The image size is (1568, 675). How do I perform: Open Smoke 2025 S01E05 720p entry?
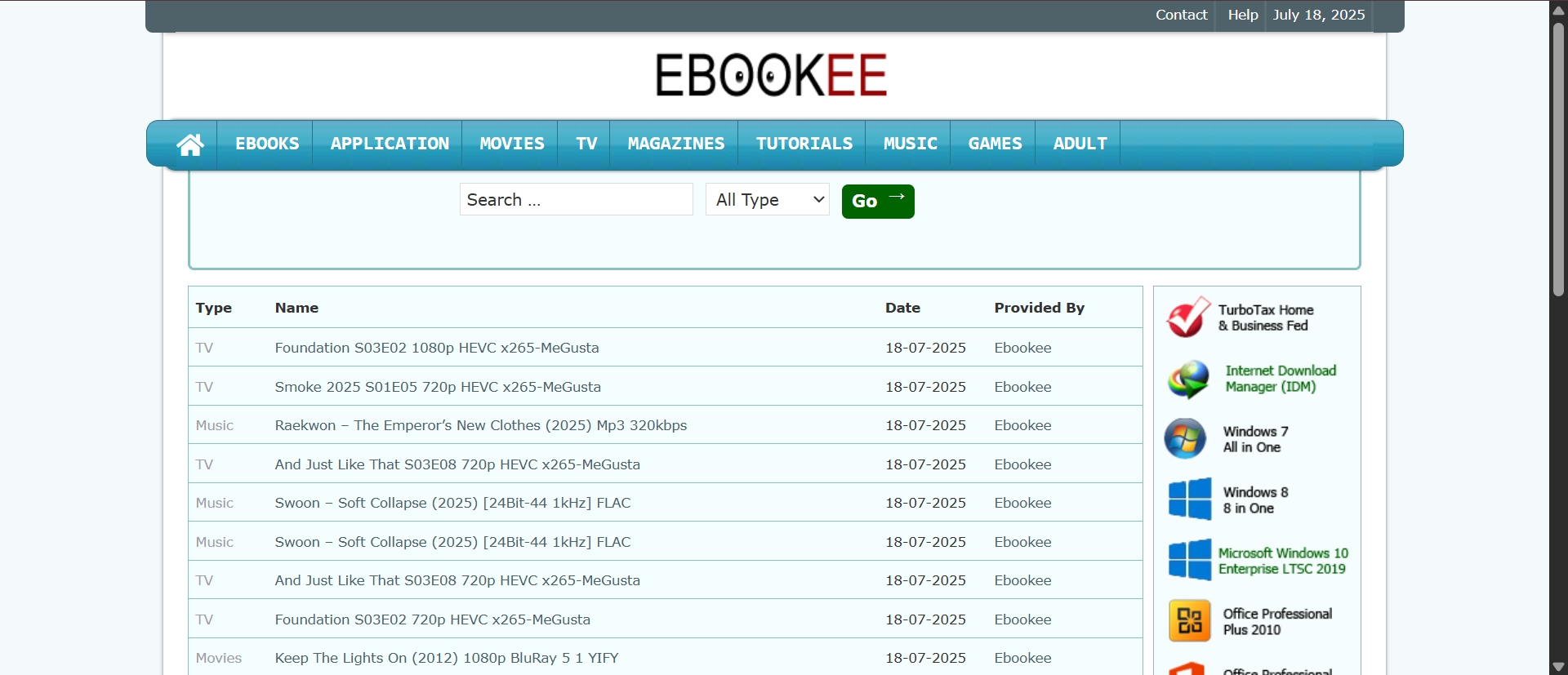pos(438,387)
